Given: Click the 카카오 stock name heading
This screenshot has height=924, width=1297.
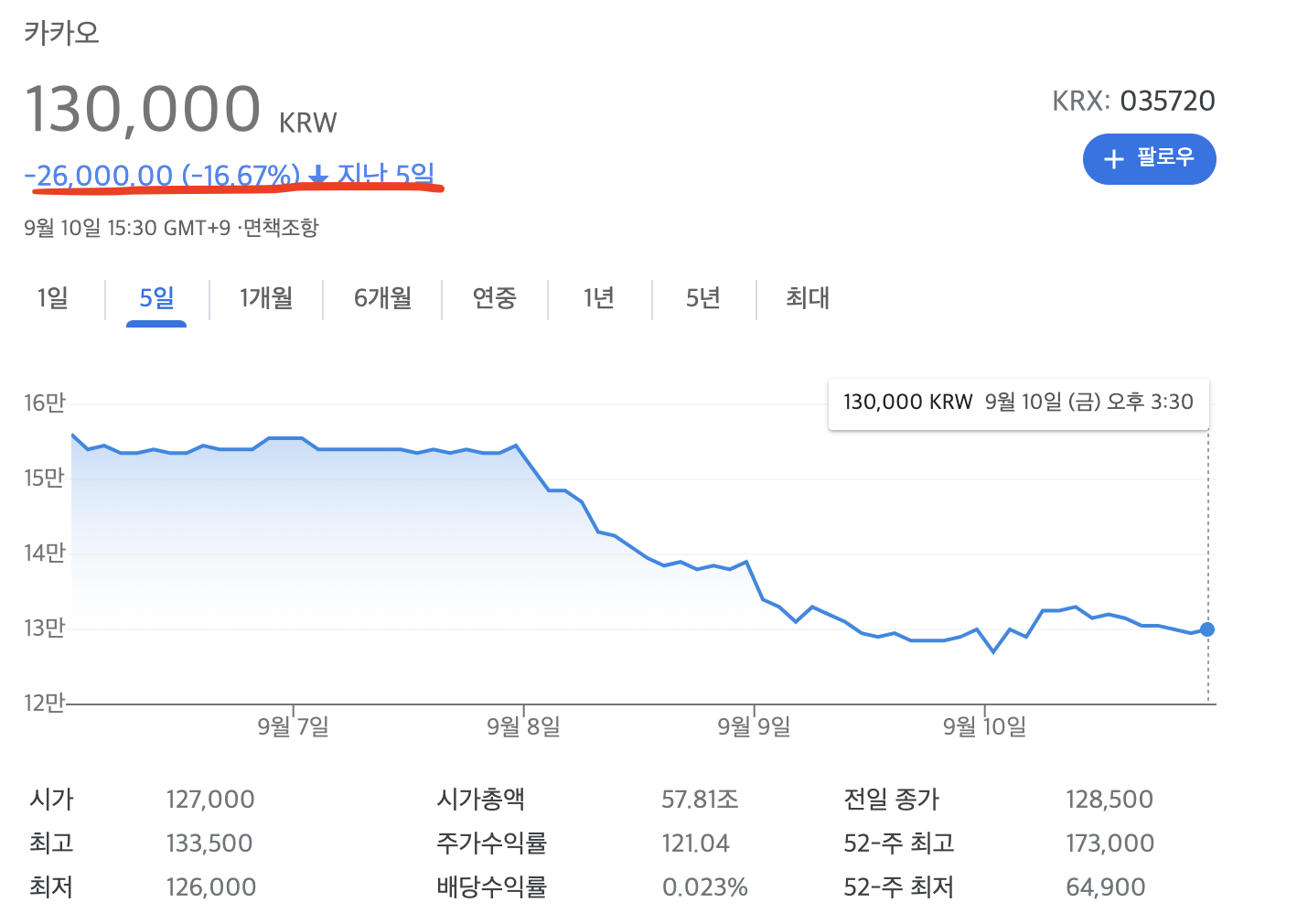Looking at the screenshot, I should point(61,33).
